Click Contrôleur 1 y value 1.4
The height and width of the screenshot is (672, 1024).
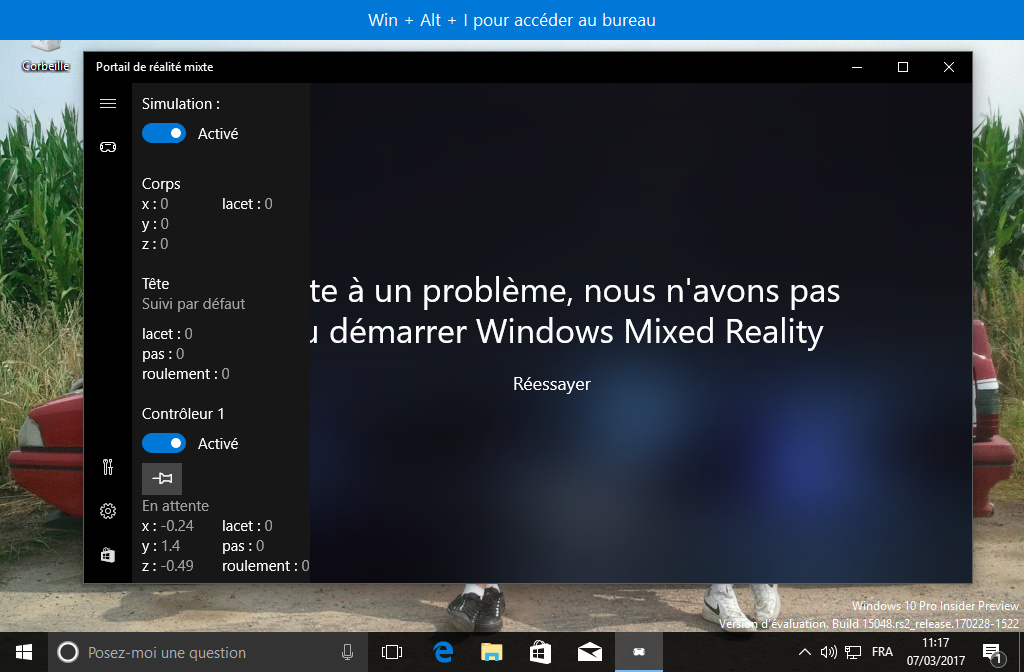tap(170, 546)
